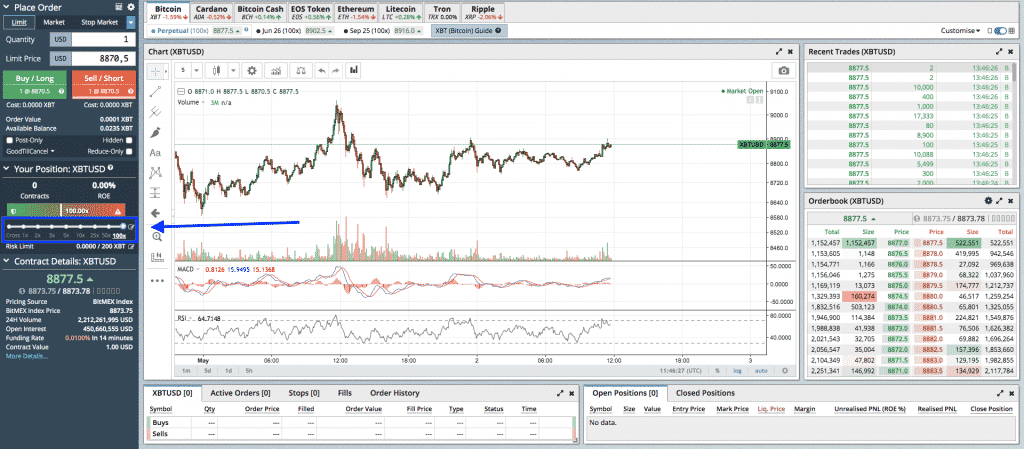Open the GoodTillCancel dropdown
Image resolution: width=1024 pixels, height=449 pixels.
coord(31,151)
